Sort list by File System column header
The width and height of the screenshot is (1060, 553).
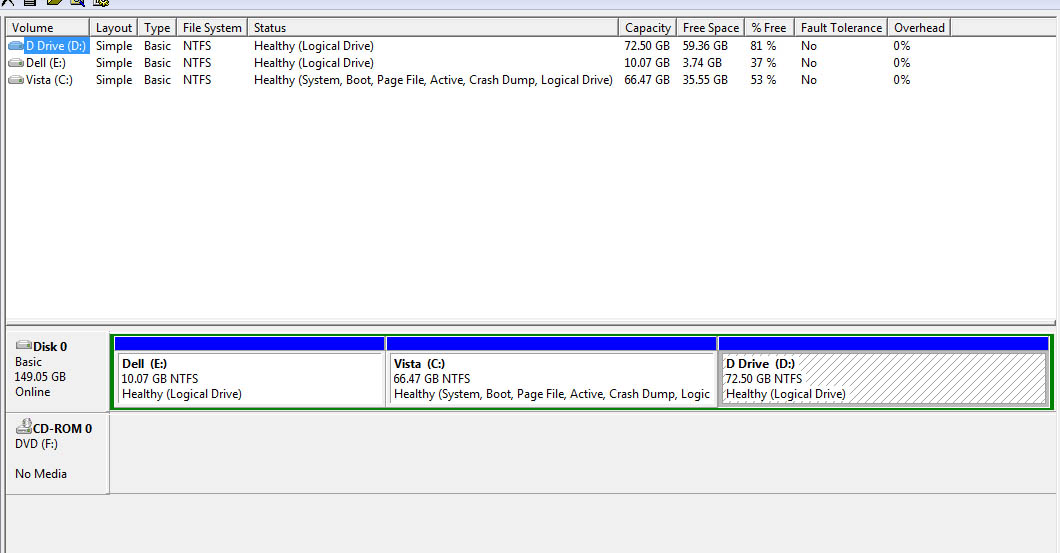point(212,28)
